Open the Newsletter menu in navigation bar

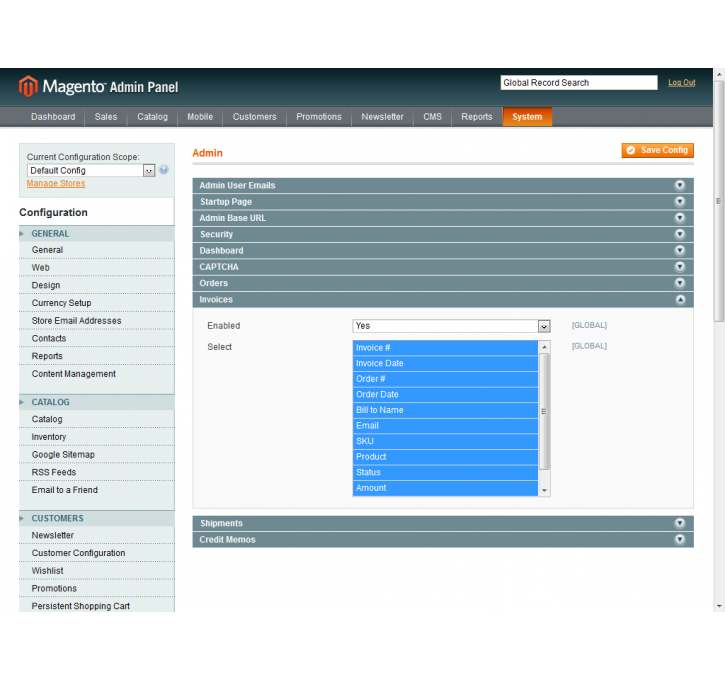click(382, 117)
